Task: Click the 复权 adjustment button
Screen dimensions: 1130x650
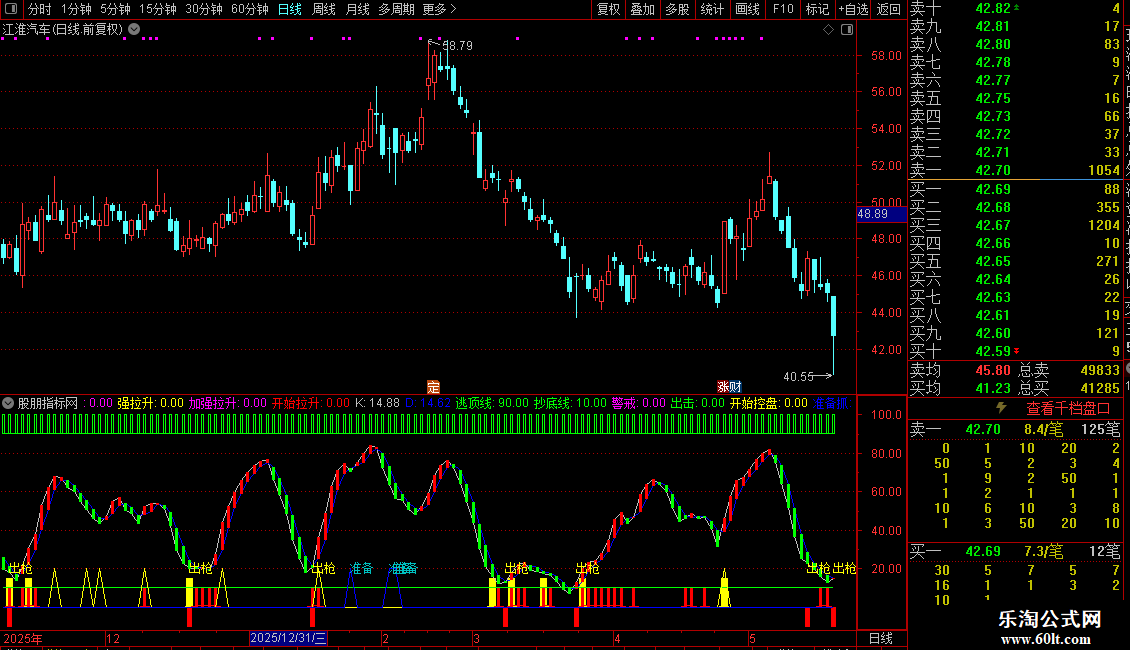Action: pyautogui.click(x=608, y=9)
